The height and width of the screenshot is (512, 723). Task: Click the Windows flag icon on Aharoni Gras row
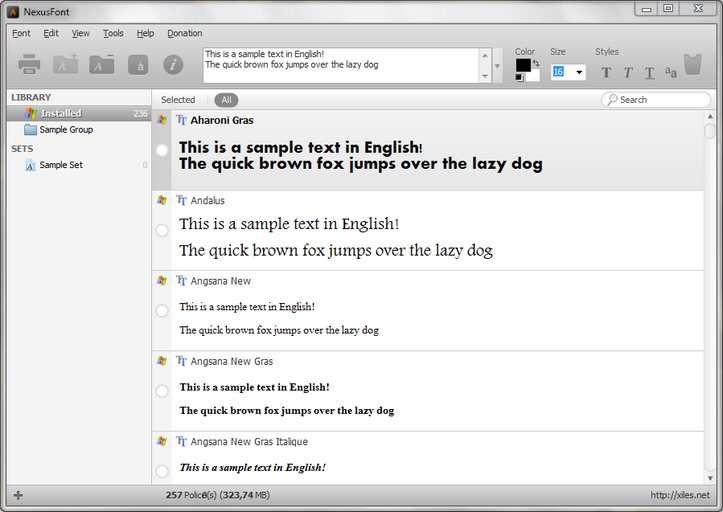pyautogui.click(x=162, y=120)
